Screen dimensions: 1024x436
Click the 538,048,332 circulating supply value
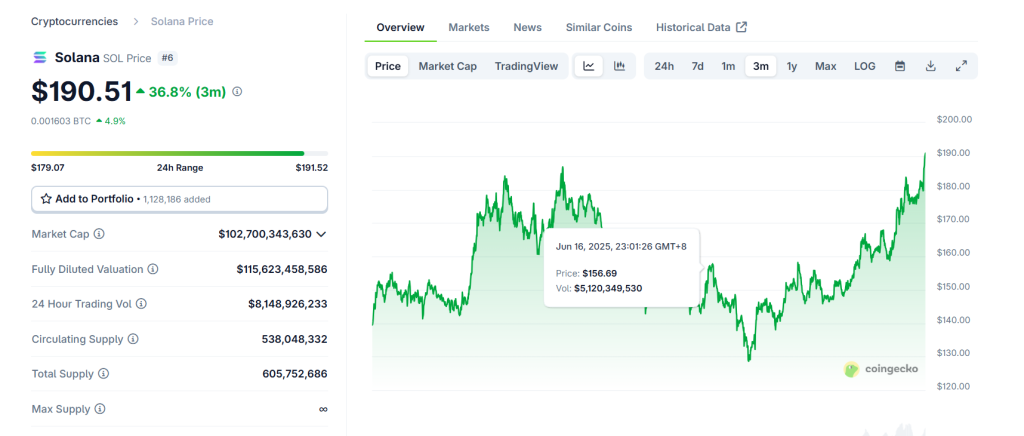click(295, 339)
